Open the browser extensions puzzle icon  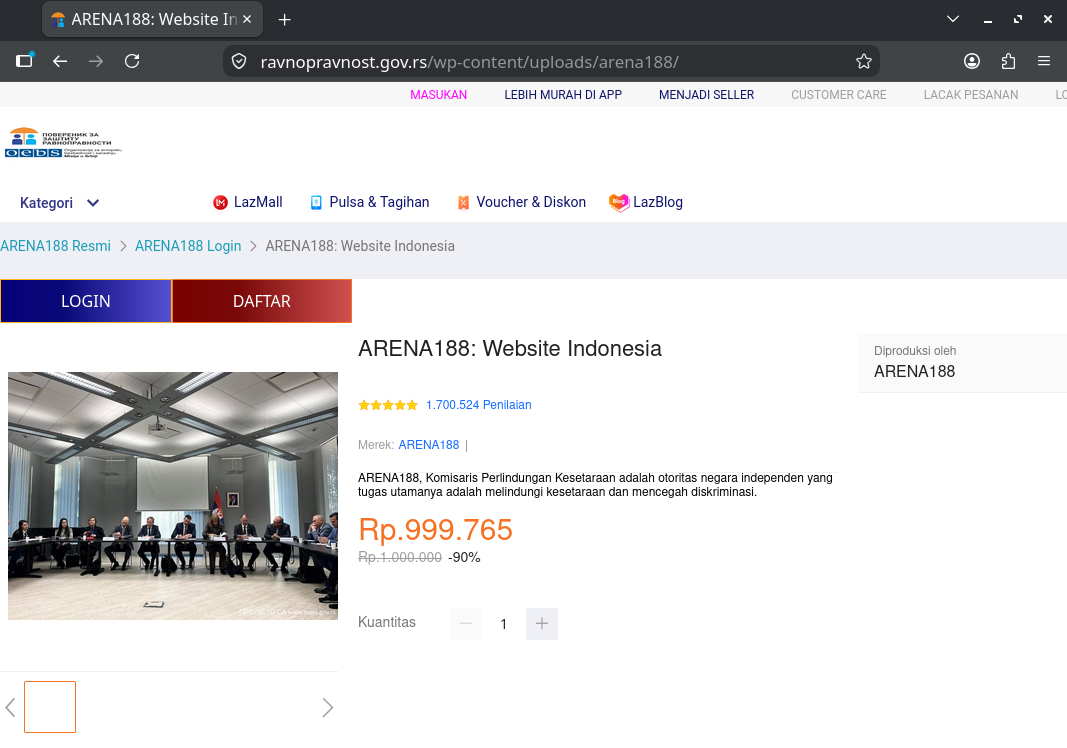click(1008, 61)
